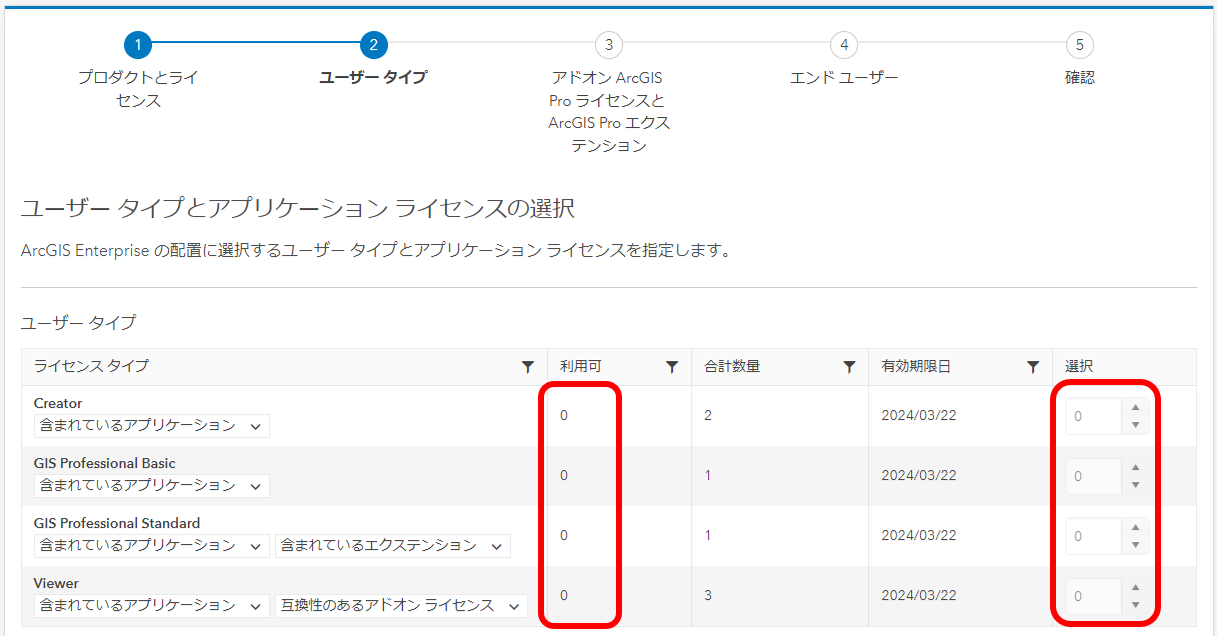Sort by 利用可 column header

581,367
